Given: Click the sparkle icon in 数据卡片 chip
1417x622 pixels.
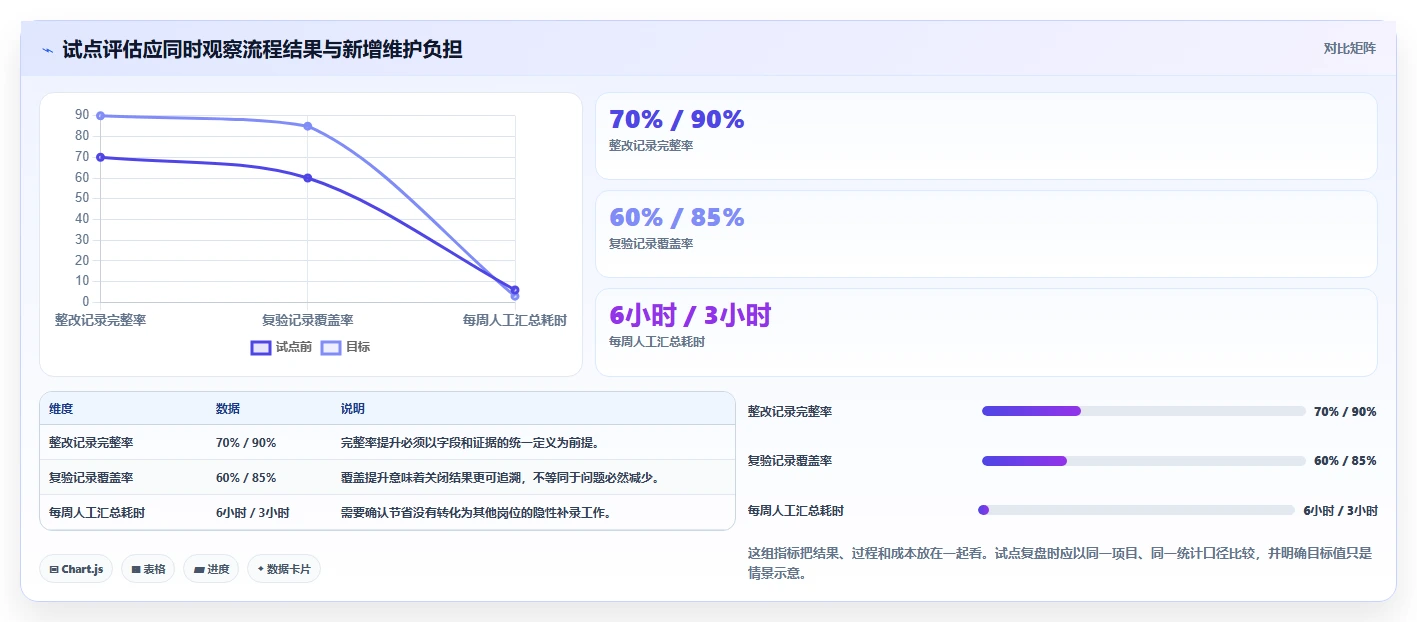Looking at the screenshot, I should [x=261, y=569].
